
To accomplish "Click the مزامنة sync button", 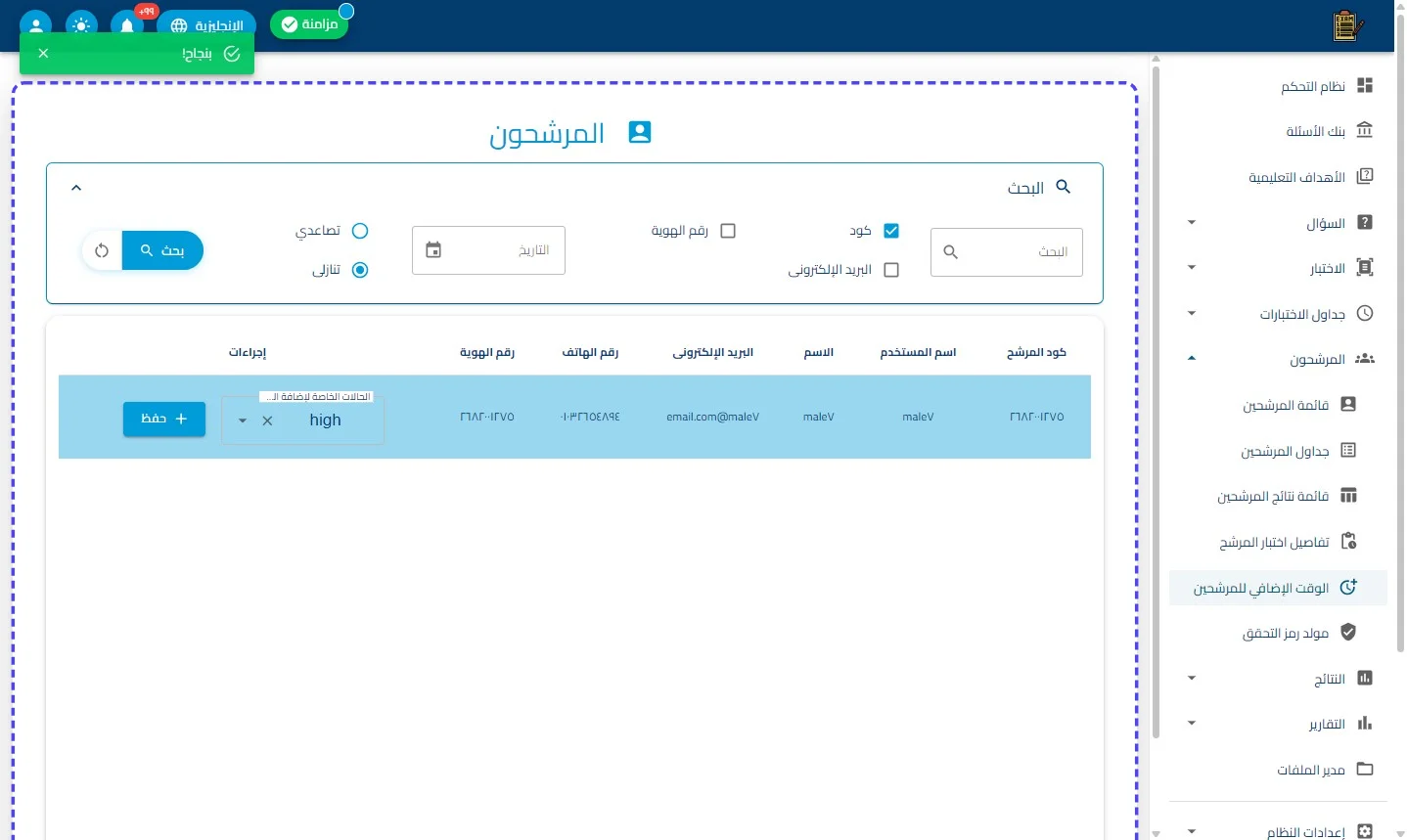I will (309, 24).
